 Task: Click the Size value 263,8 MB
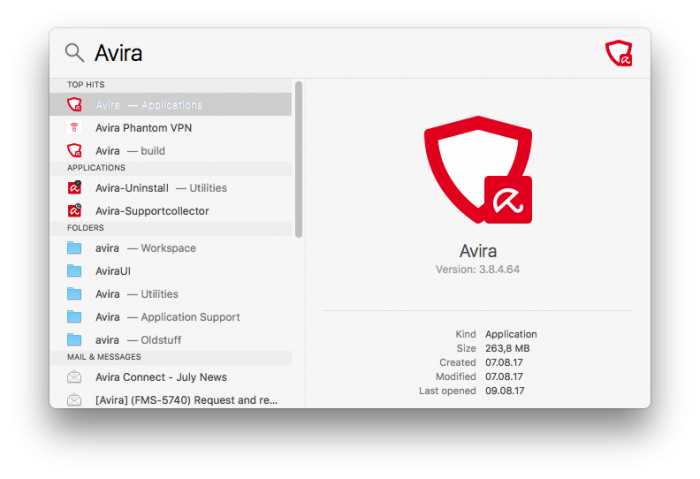click(508, 348)
